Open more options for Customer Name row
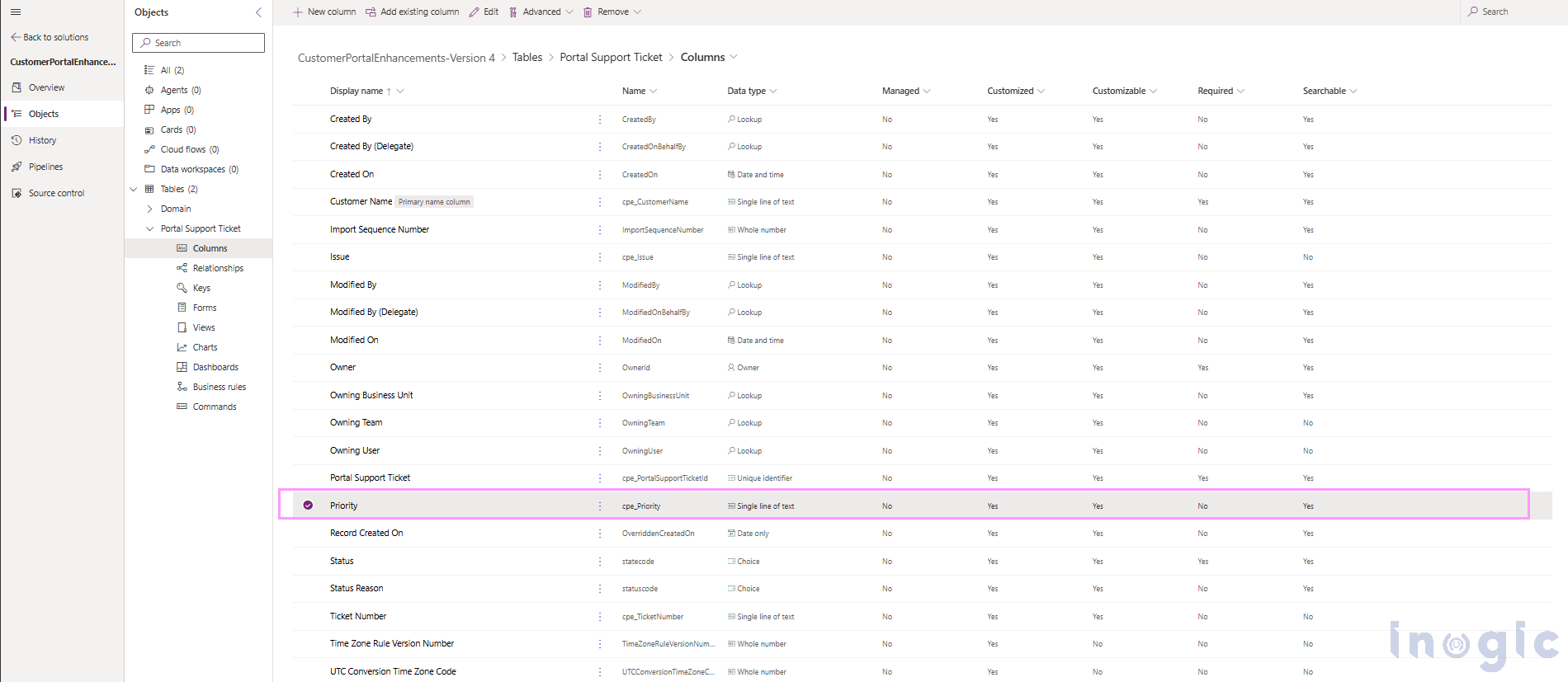 tap(600, 202)
